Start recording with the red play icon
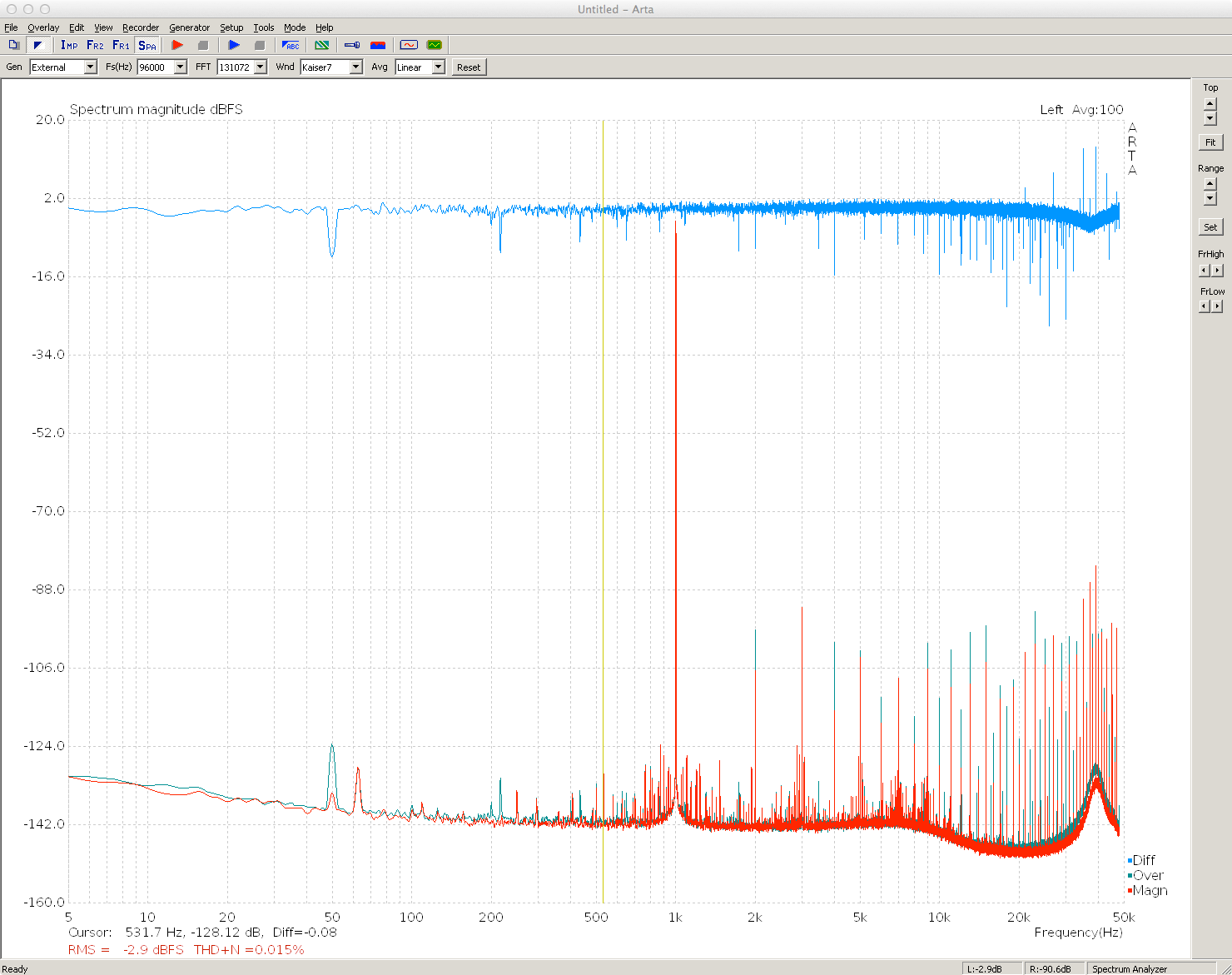This screenshot has height=975, width=1232. tap(177, 45)
